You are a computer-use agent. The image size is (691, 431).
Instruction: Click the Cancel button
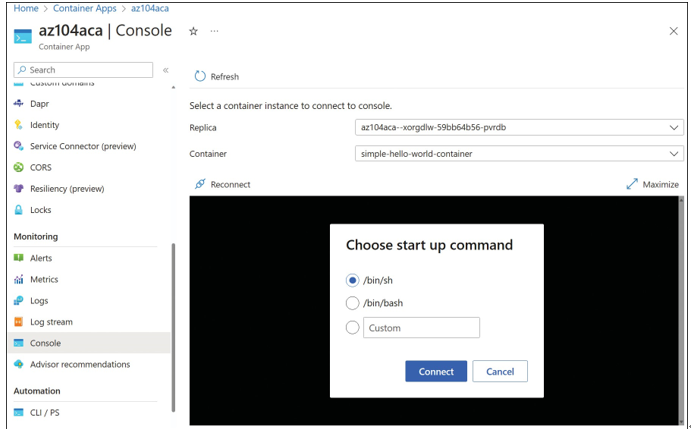(x=500, y=371)
